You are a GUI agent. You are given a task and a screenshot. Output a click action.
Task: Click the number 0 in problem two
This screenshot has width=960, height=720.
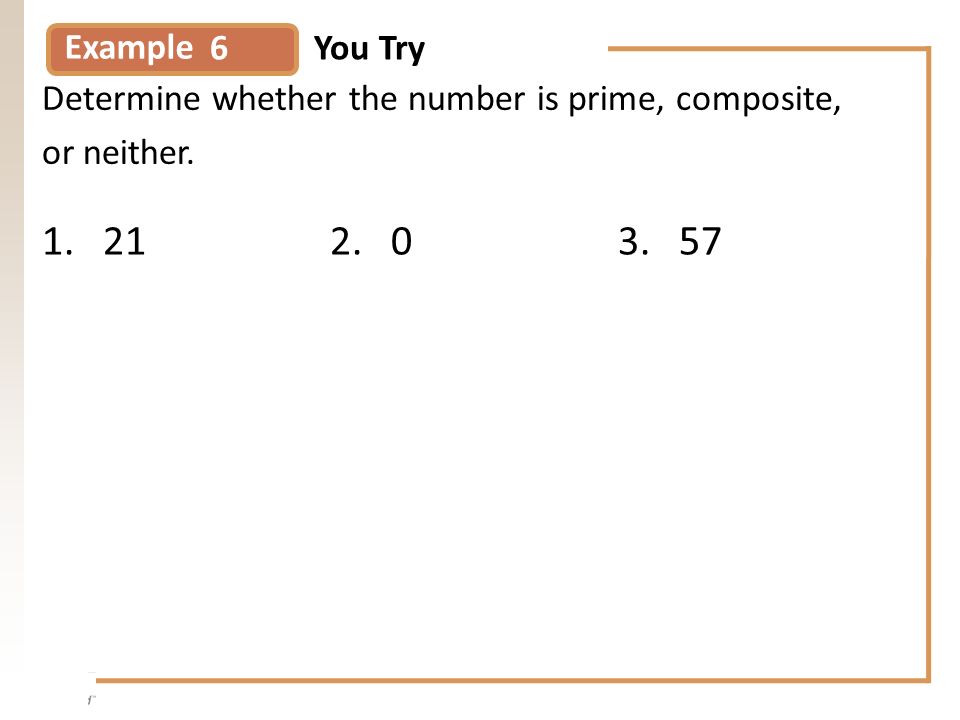402,241
